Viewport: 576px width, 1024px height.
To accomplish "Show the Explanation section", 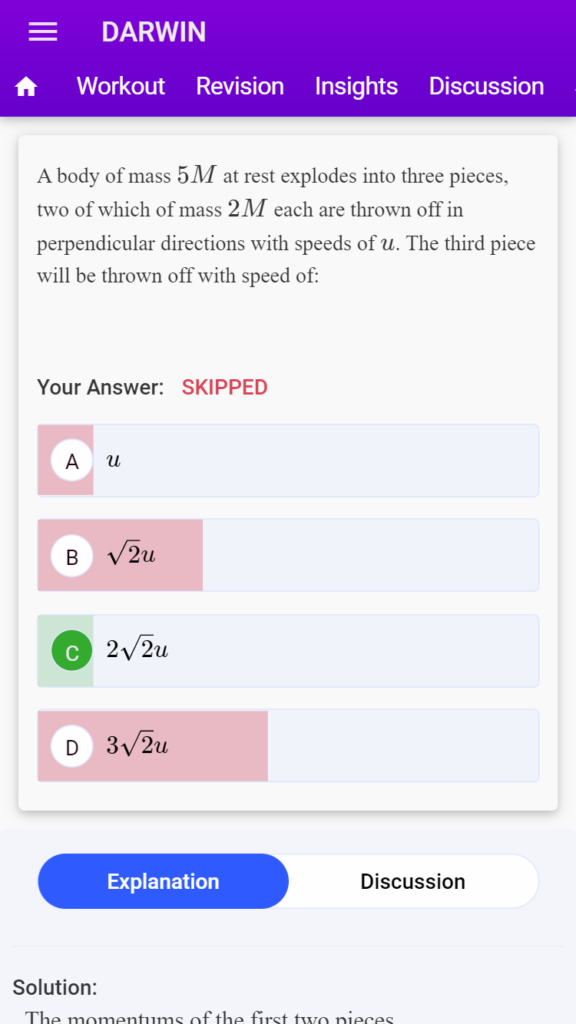I will coord(163,881).
